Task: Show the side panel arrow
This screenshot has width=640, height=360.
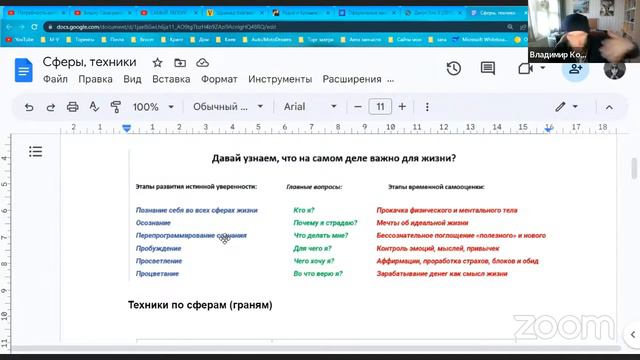Action: click(632, 335)
